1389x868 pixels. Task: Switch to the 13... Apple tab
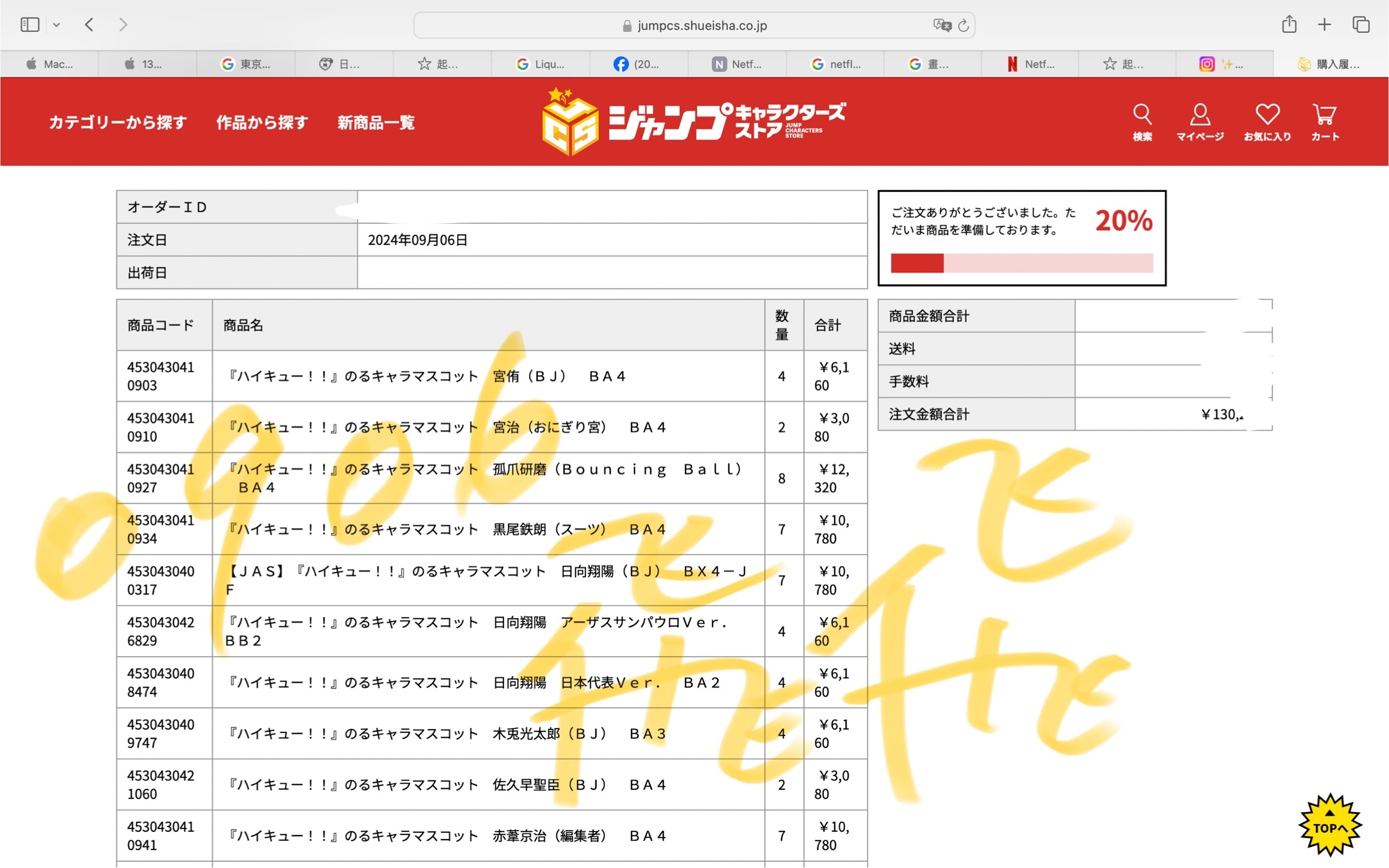pos(147,64)
